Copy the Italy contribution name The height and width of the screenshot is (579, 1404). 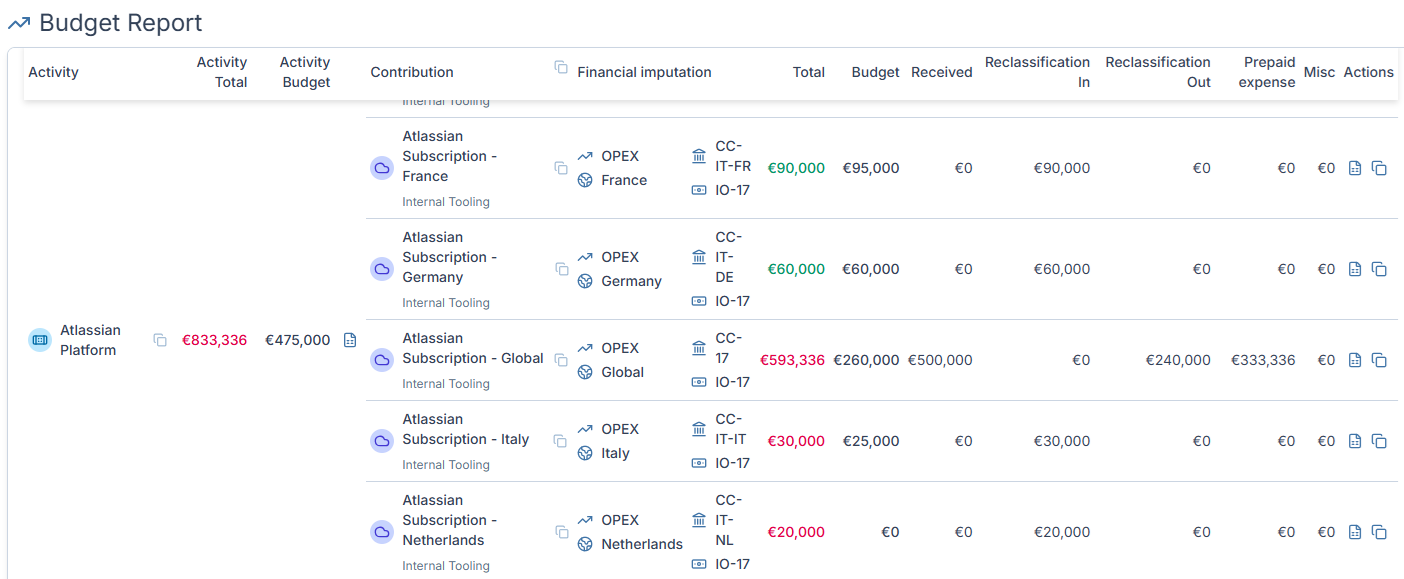561,441
